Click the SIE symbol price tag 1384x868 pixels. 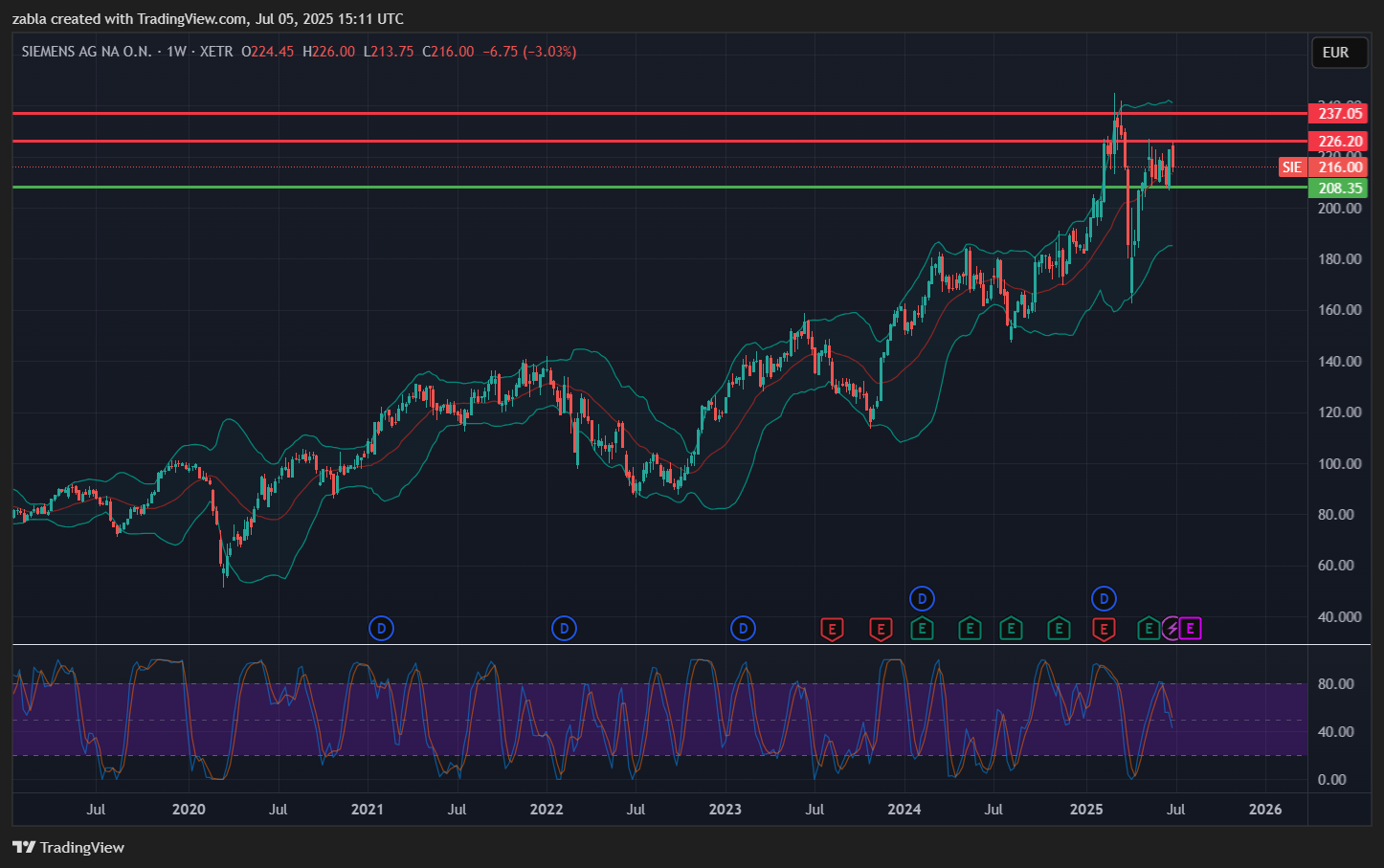(1292, 167)
